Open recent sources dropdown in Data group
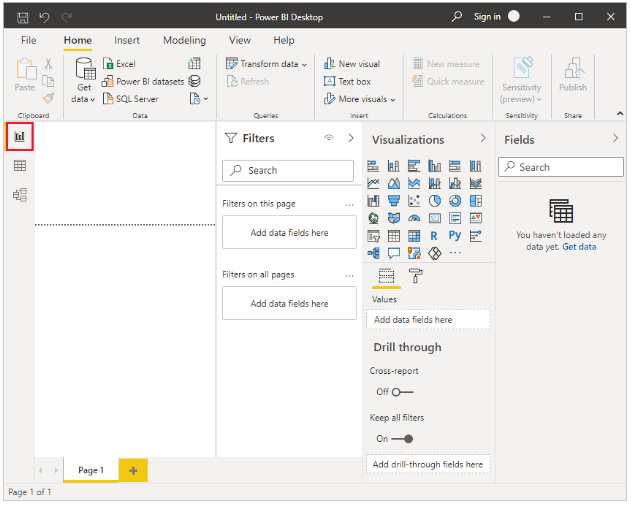The height and width of the screenshot is (507, 631). pyautogui.click(x=199, y=99)
